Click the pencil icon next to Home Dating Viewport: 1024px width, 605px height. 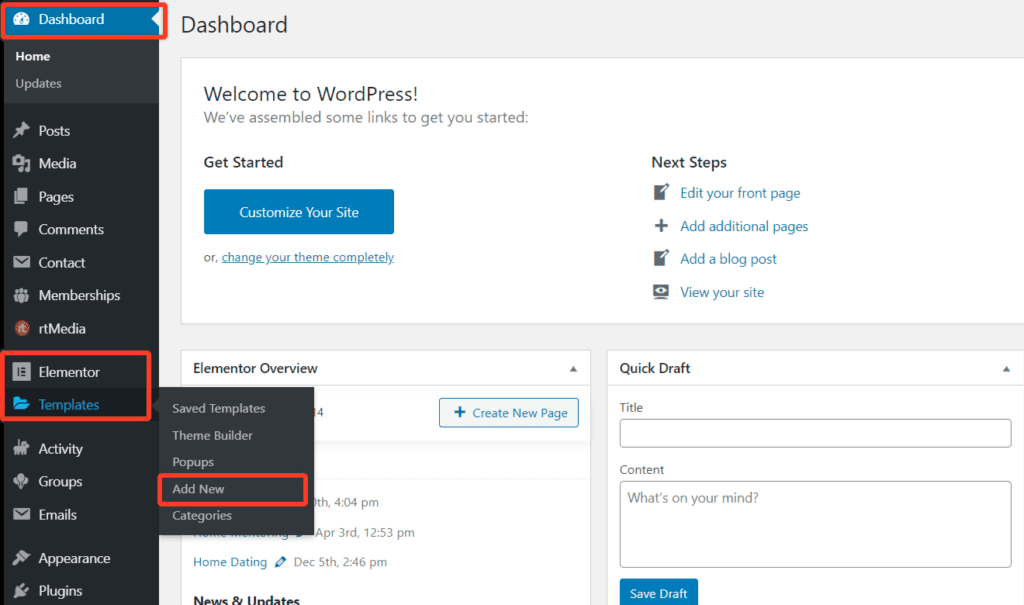[x=280, y=562]
